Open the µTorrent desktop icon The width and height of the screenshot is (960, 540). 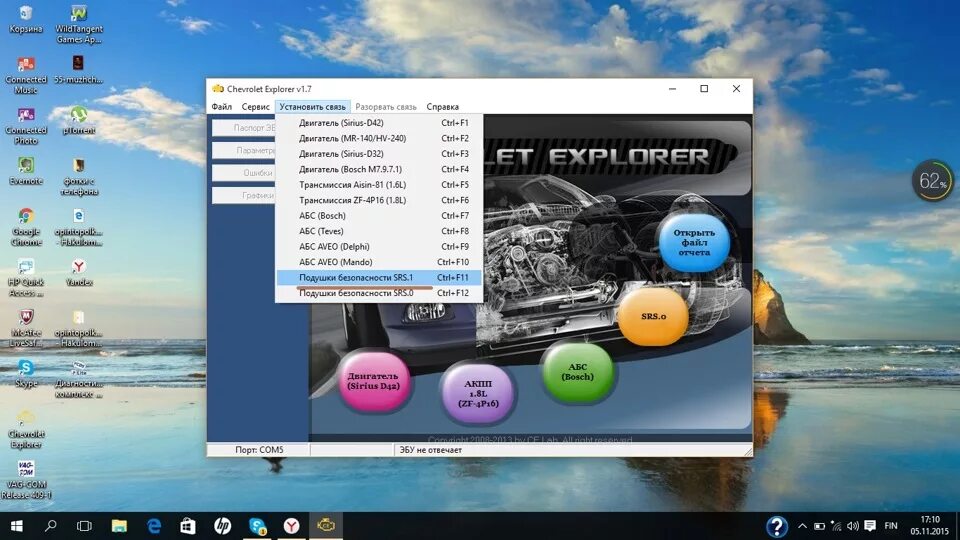[x=78, y=121]
